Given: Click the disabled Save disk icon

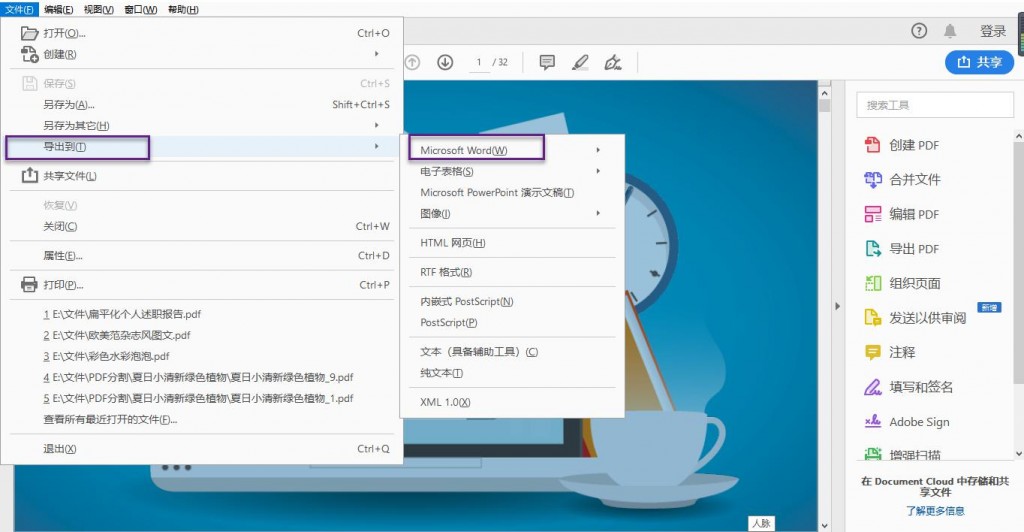Looking at the screenshot, I should click(x=29, y=84).
